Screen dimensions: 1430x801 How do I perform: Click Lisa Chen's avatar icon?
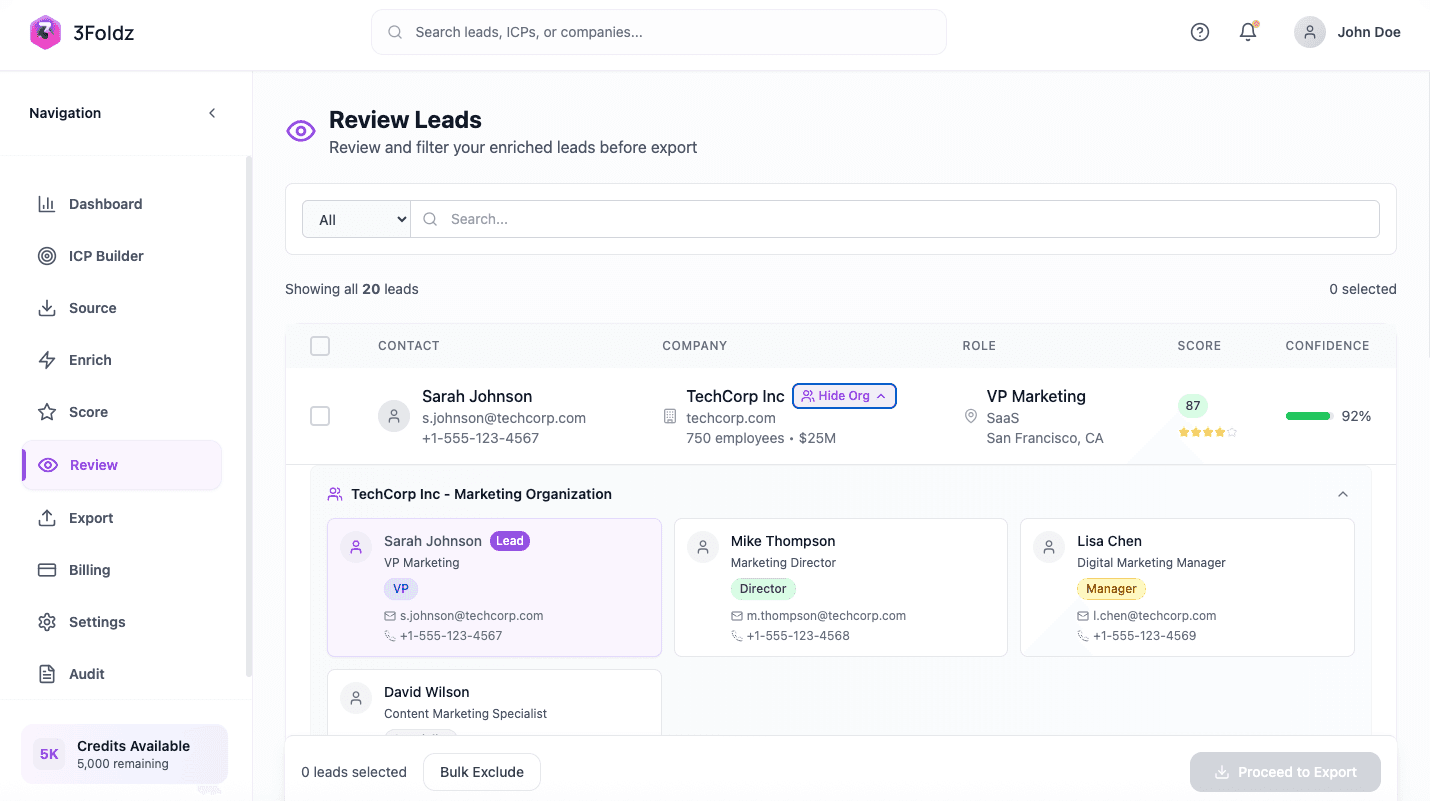pos(1049,547)
